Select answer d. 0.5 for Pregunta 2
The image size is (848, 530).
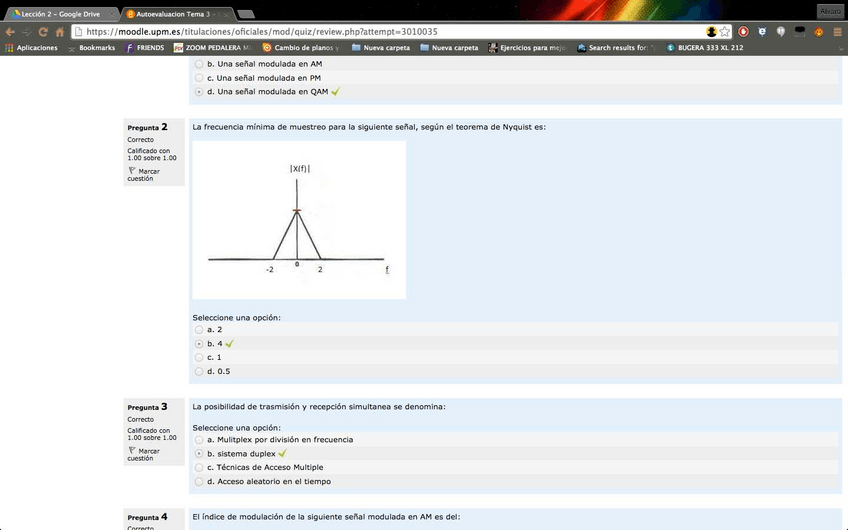[199, 371]
